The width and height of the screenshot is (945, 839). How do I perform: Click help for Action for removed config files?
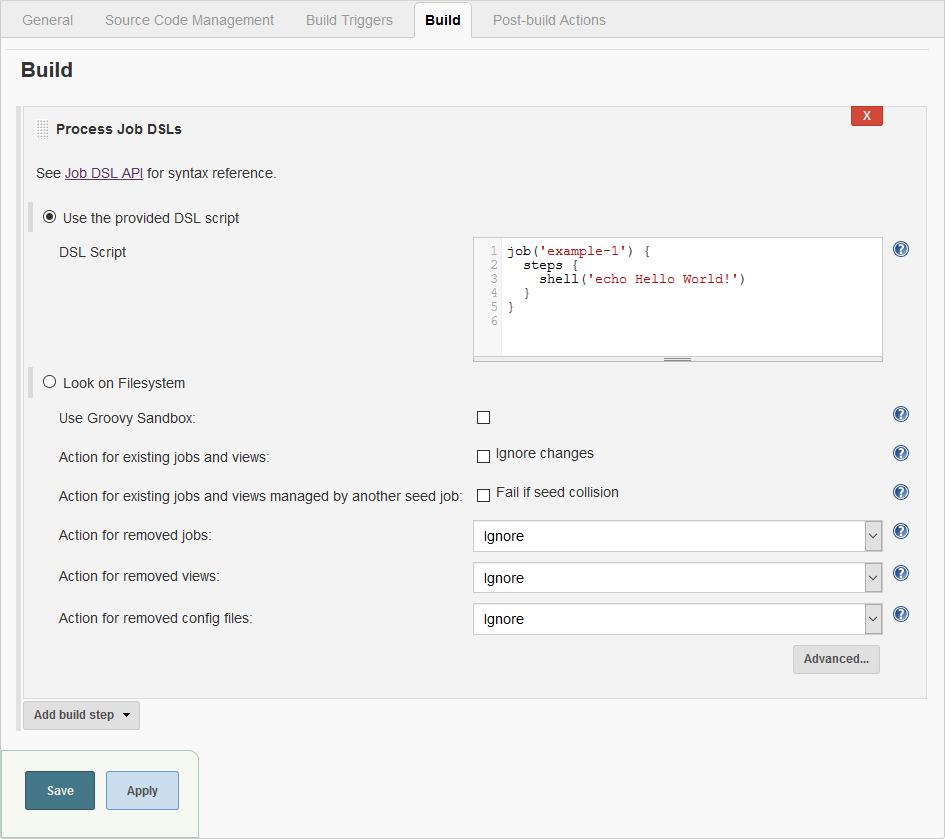point(901,614)
